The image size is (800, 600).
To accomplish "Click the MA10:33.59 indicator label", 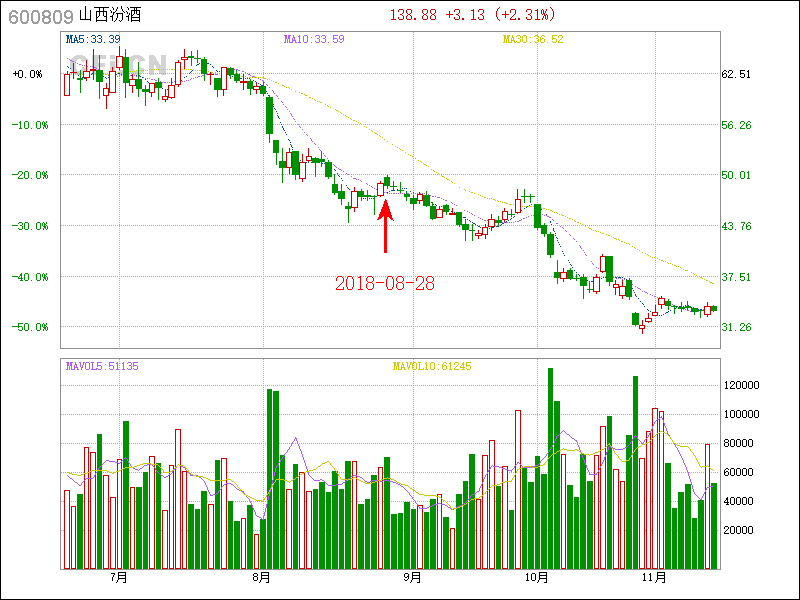I will [x=314, y=39].
